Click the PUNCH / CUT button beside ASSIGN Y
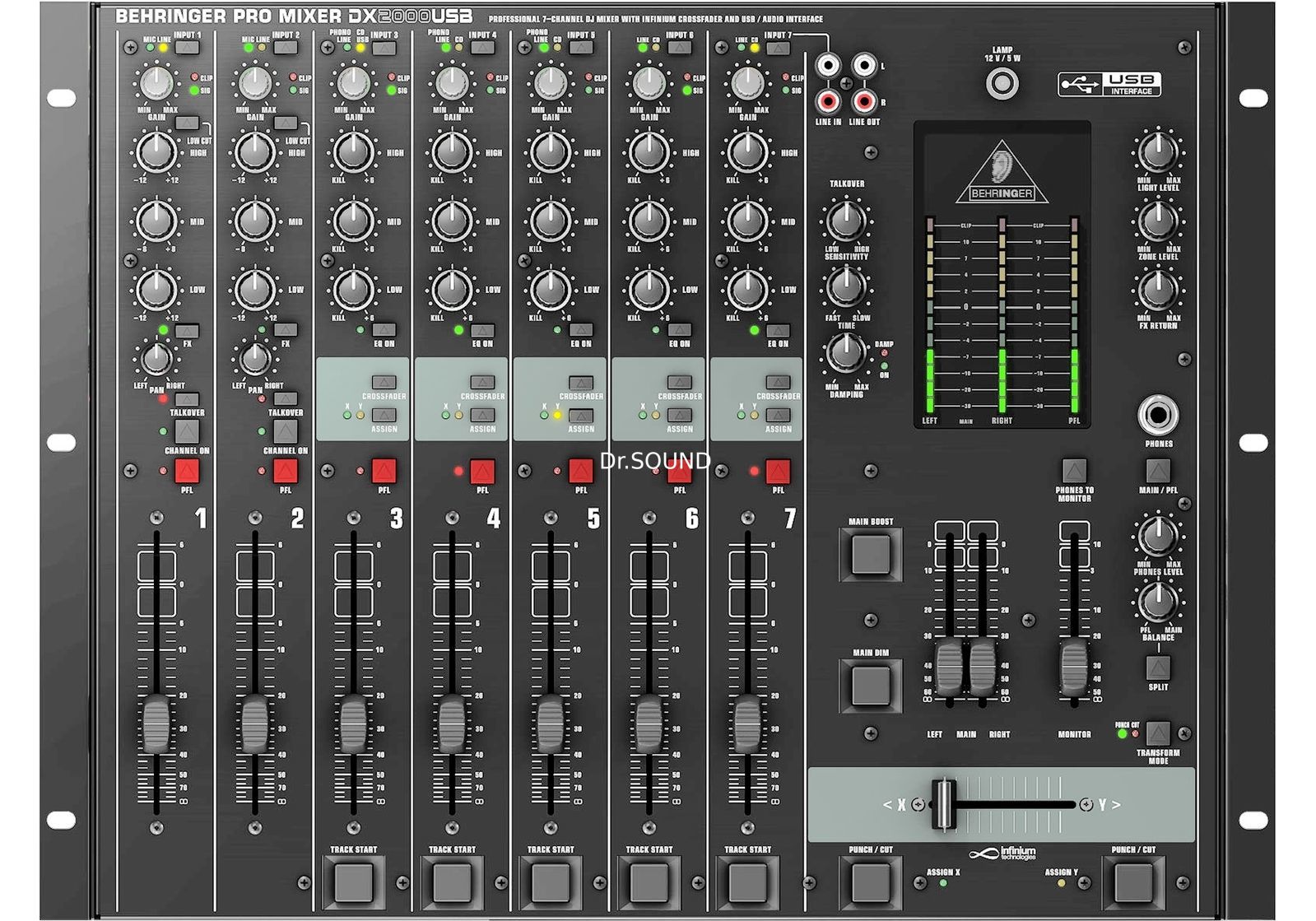This screenshot has height=921, width=1316. click(1133, 882)
